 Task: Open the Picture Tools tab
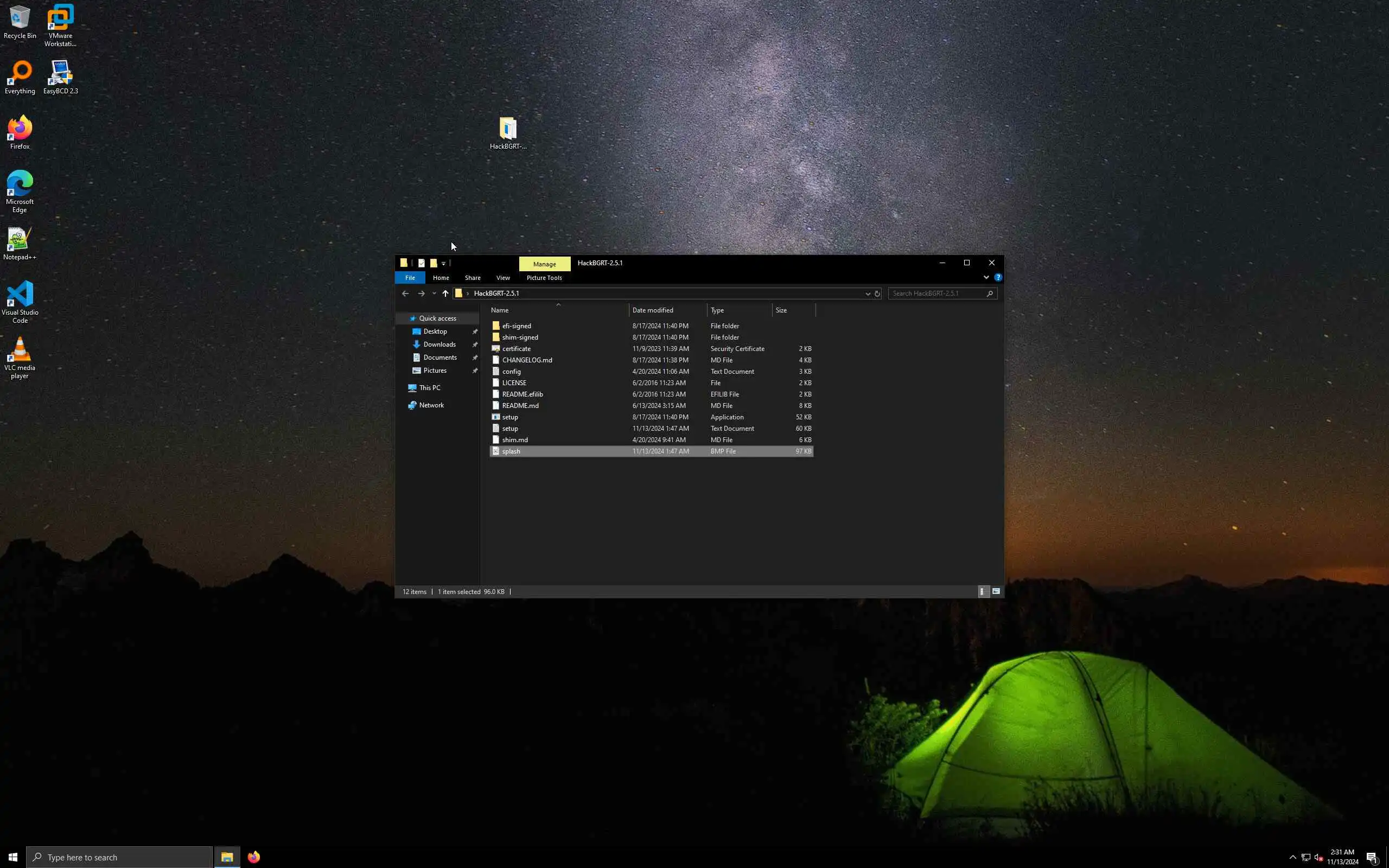tap(544, 278)
